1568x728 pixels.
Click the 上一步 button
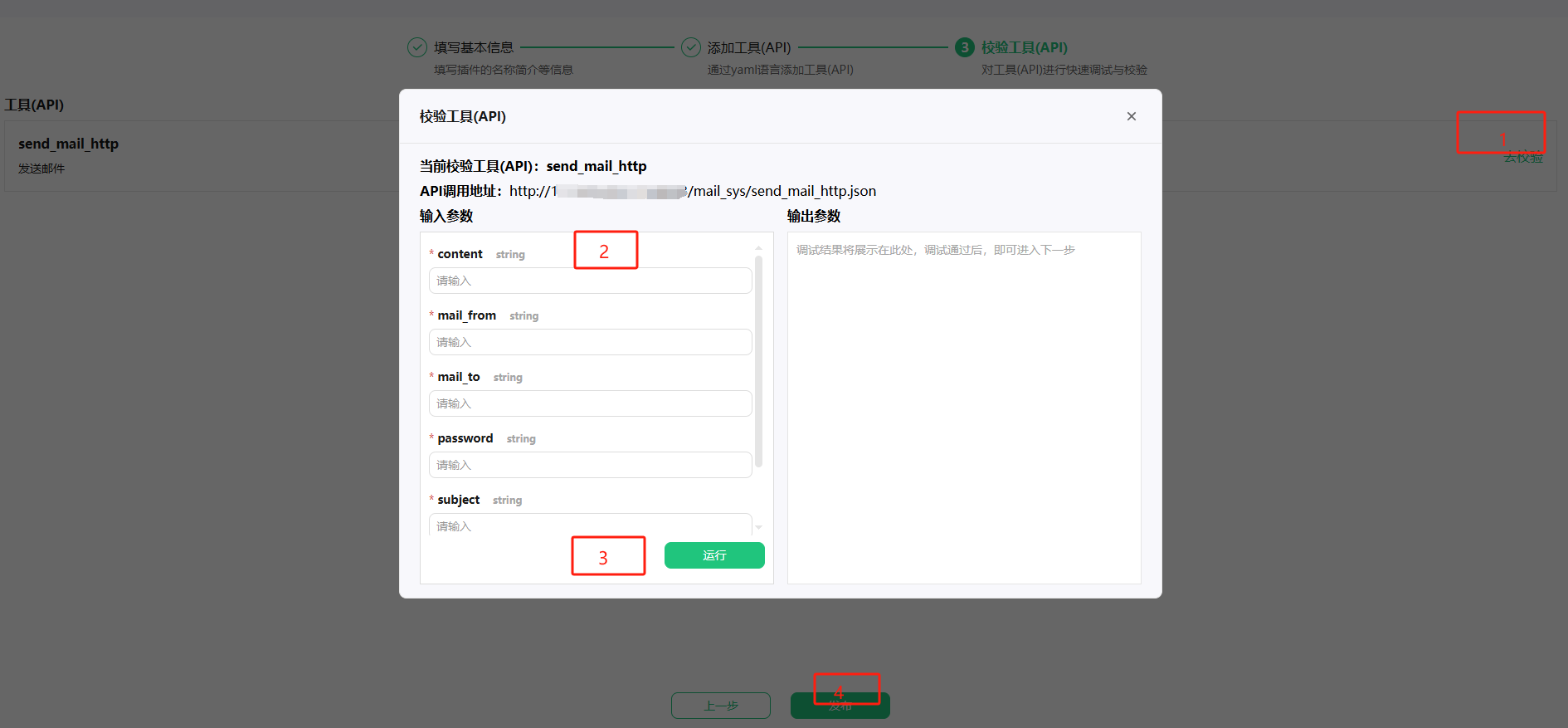(721, 706)
